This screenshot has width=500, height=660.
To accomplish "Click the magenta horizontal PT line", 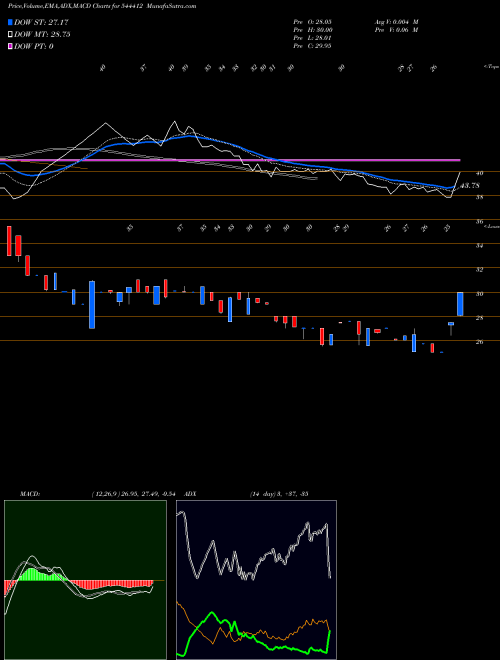I will tap(230, 160).
